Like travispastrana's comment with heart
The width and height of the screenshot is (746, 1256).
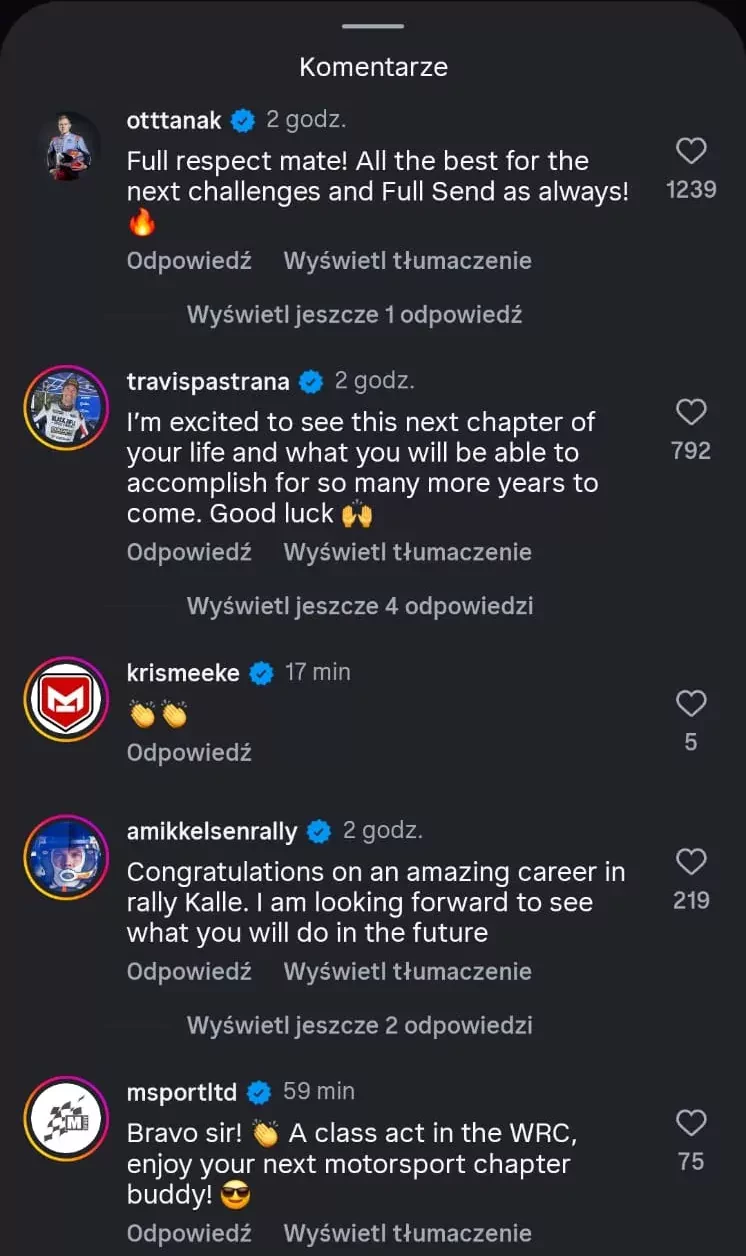tap(691, 412)
